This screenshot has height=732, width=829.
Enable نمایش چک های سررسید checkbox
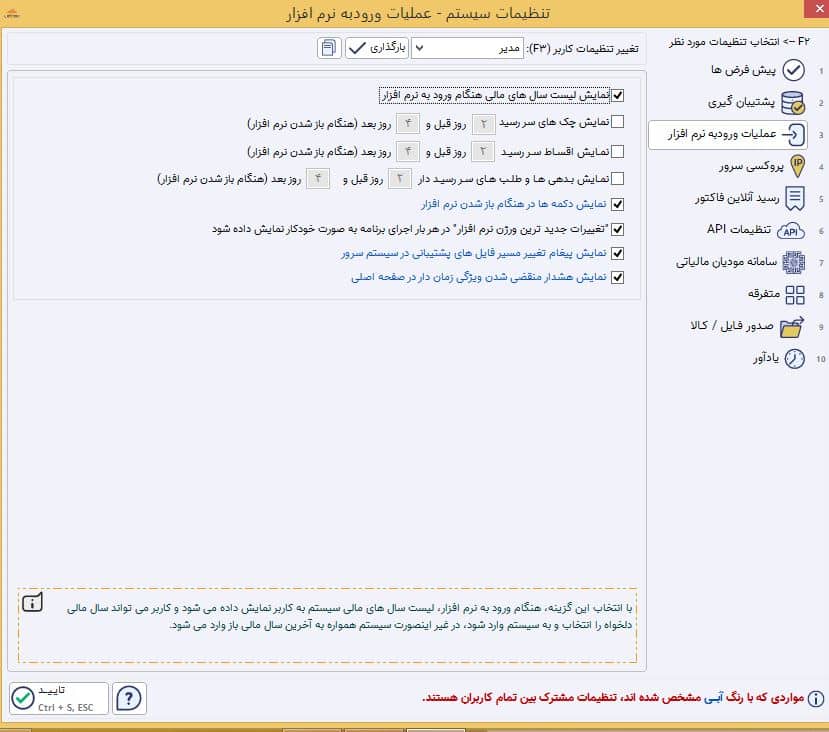pos(617,122)
